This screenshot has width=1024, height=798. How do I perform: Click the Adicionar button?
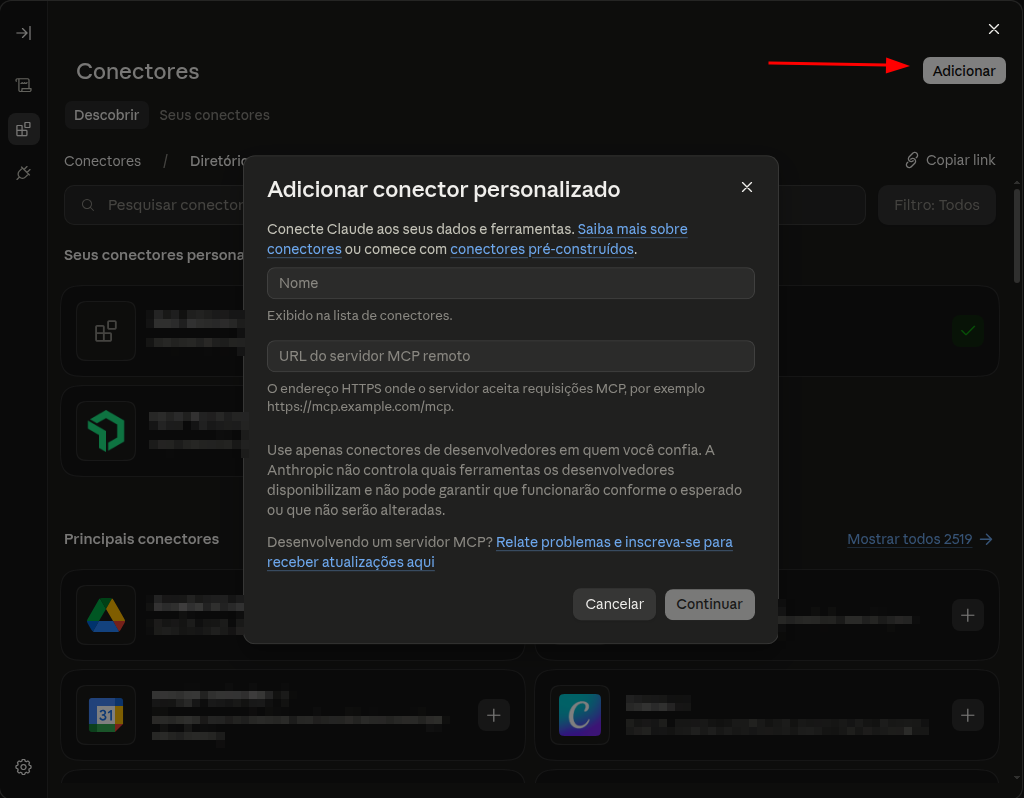point(964,71)
